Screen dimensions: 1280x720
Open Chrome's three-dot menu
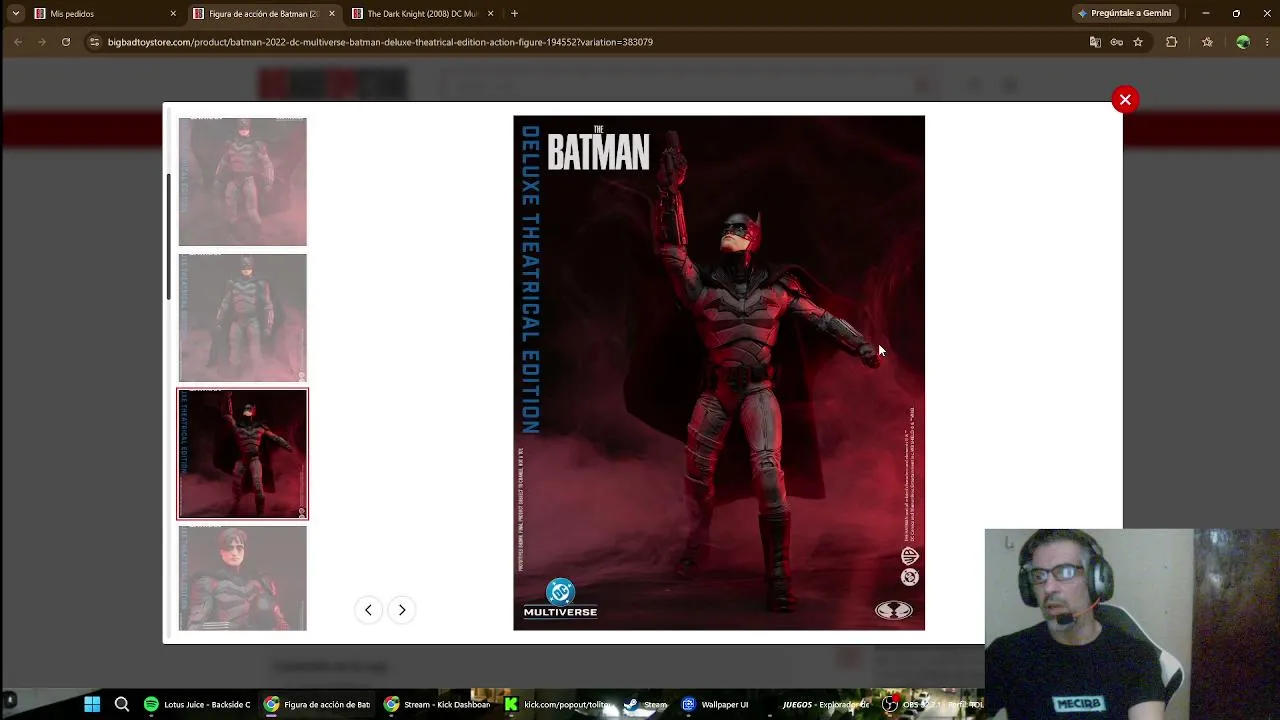tap(1267, 42)
